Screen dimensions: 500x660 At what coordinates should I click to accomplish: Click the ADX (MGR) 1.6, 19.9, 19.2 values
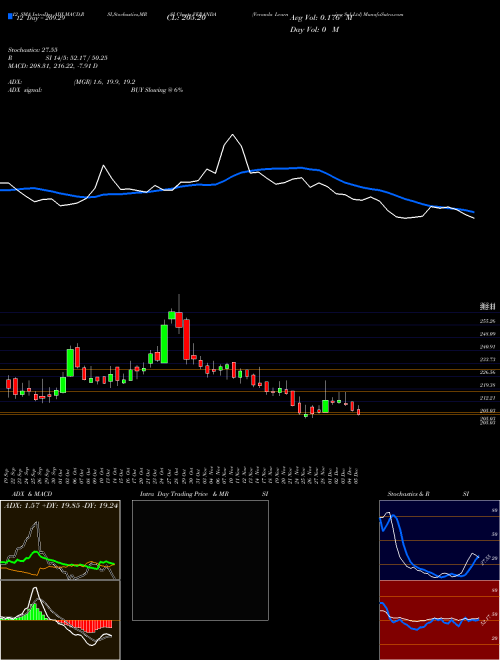point(104,83)
